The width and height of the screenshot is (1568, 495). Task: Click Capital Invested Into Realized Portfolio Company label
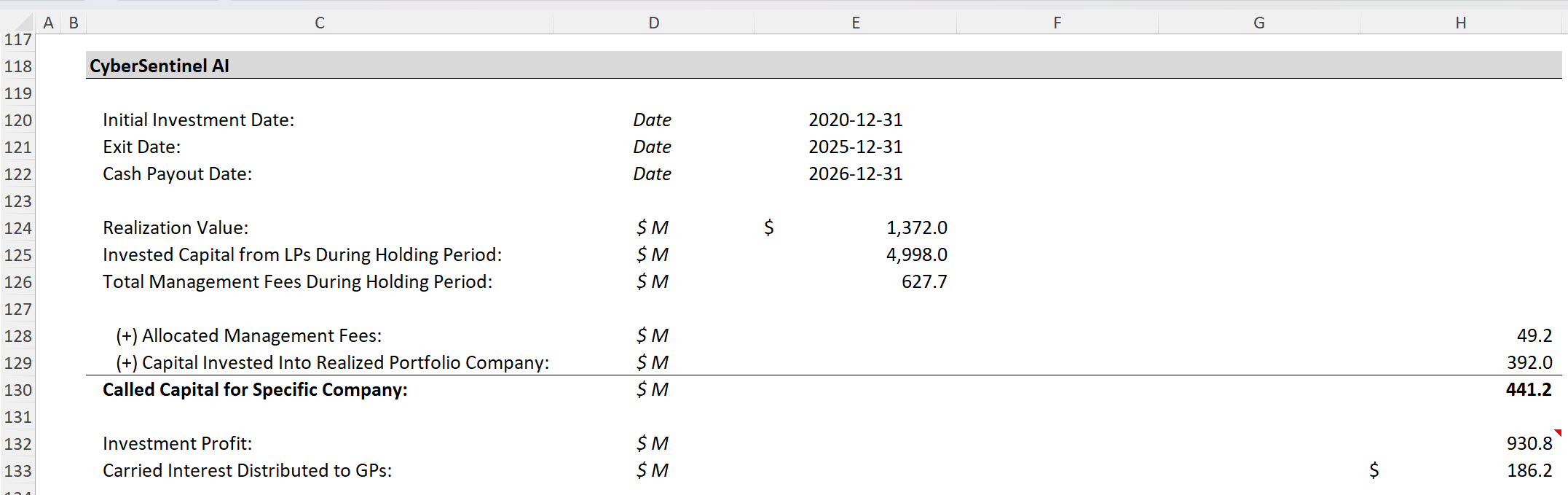(333, 362)
